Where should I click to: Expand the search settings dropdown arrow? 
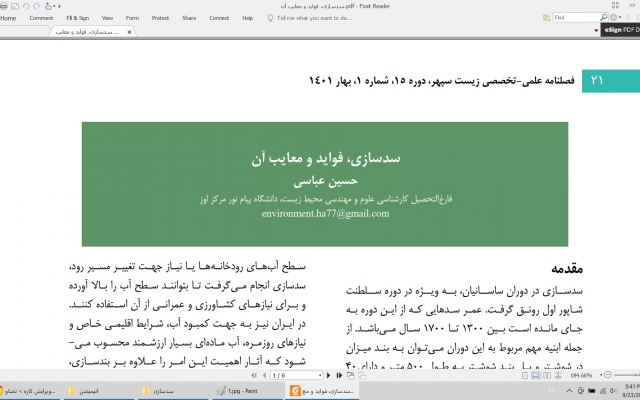(620, 18)
